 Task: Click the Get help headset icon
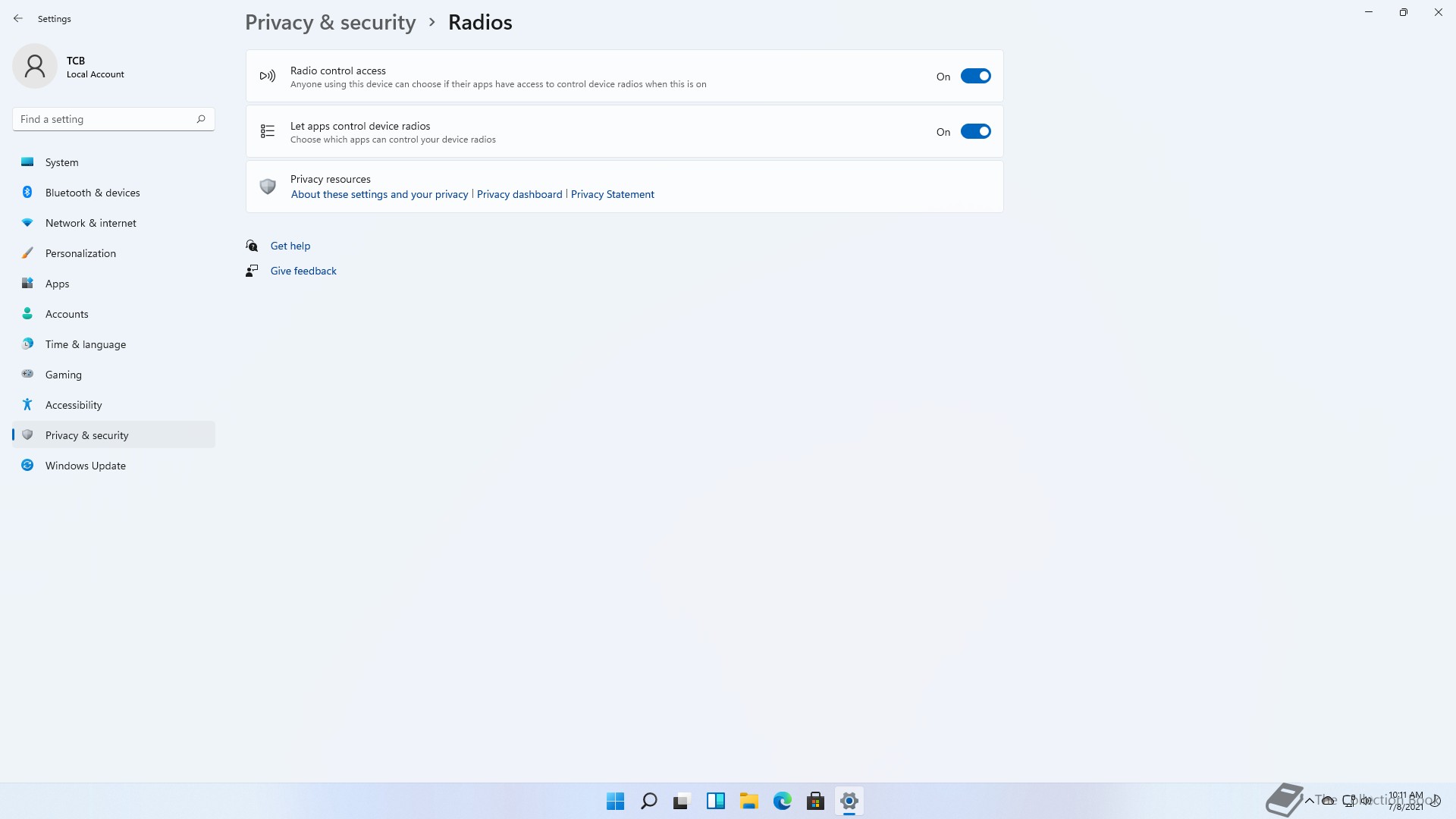[252, 245]
